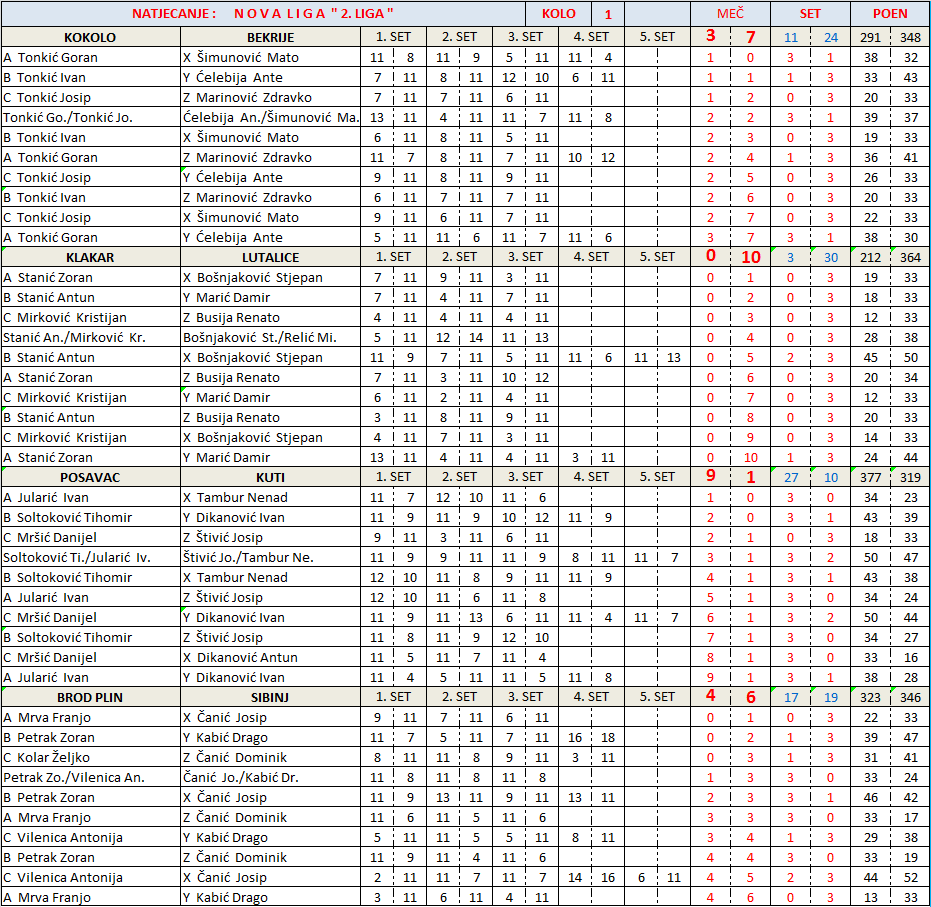Image resolution: width=931 pixels, height=907 pixels.
Task: Click the KUTI team header cell
Action: click(x=270, y=477)
